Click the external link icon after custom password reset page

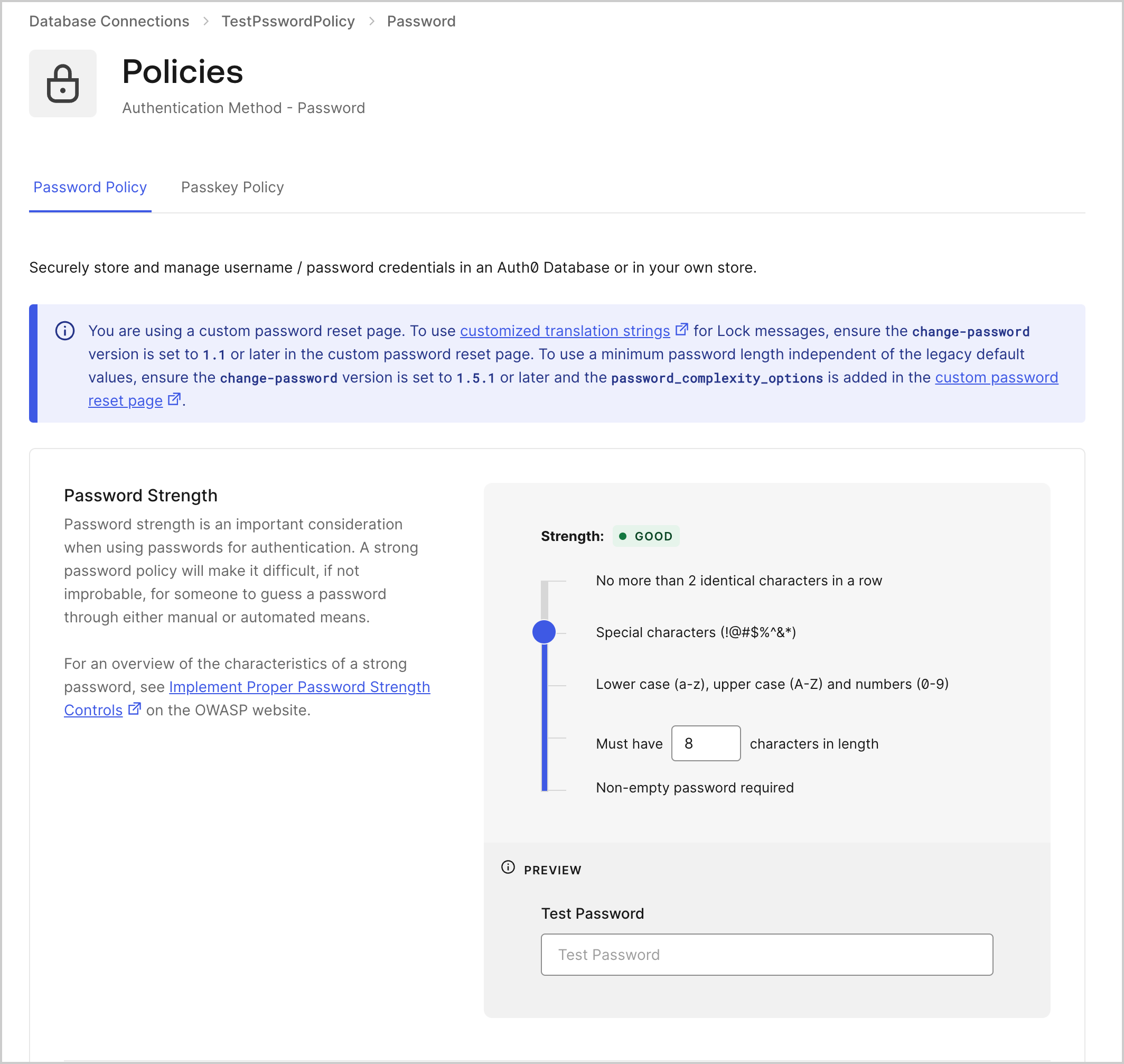click(174, 399)
